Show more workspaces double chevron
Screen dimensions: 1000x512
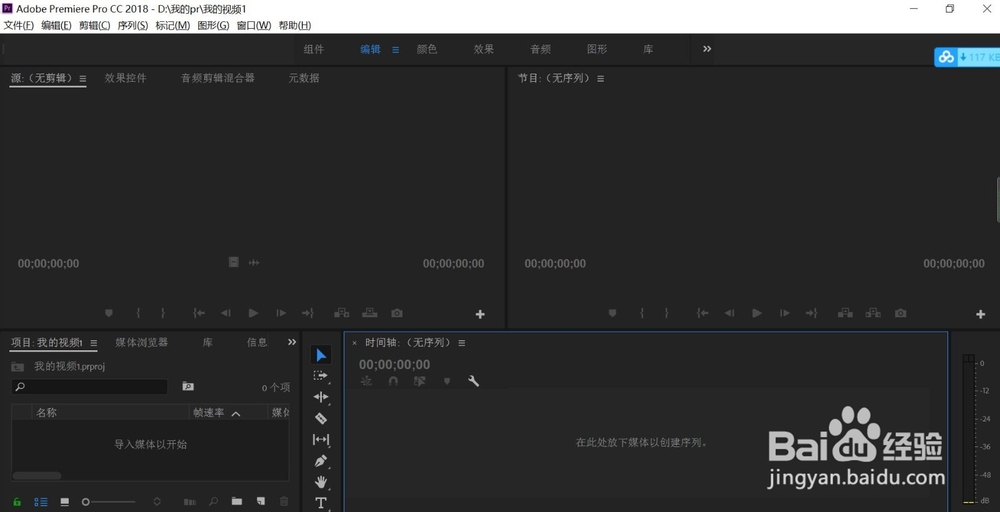[707, 49]
